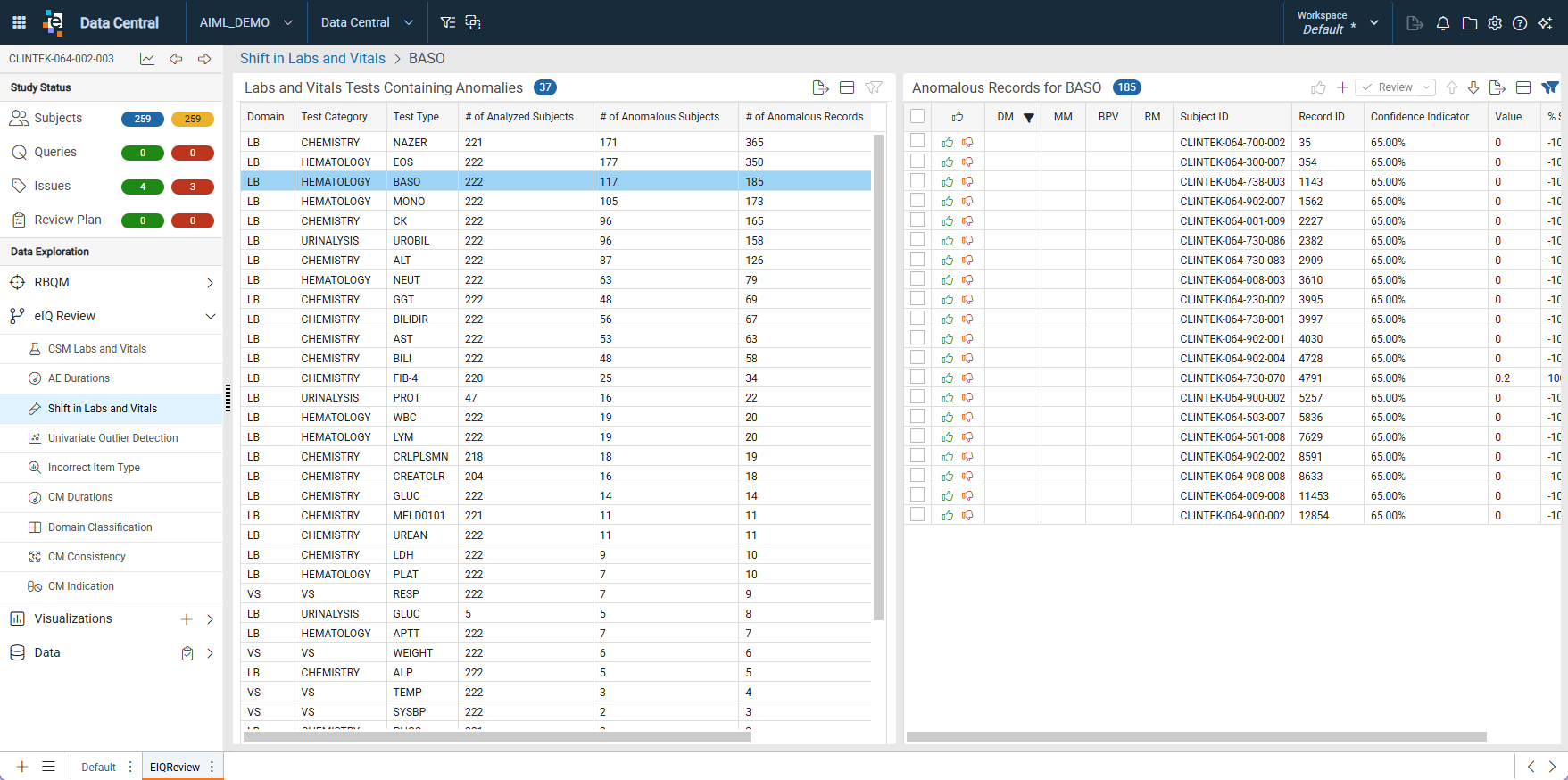Open the layout icon in the Labs and Vitals Tests panel
Screen dimensions: 1568x780
847,87
